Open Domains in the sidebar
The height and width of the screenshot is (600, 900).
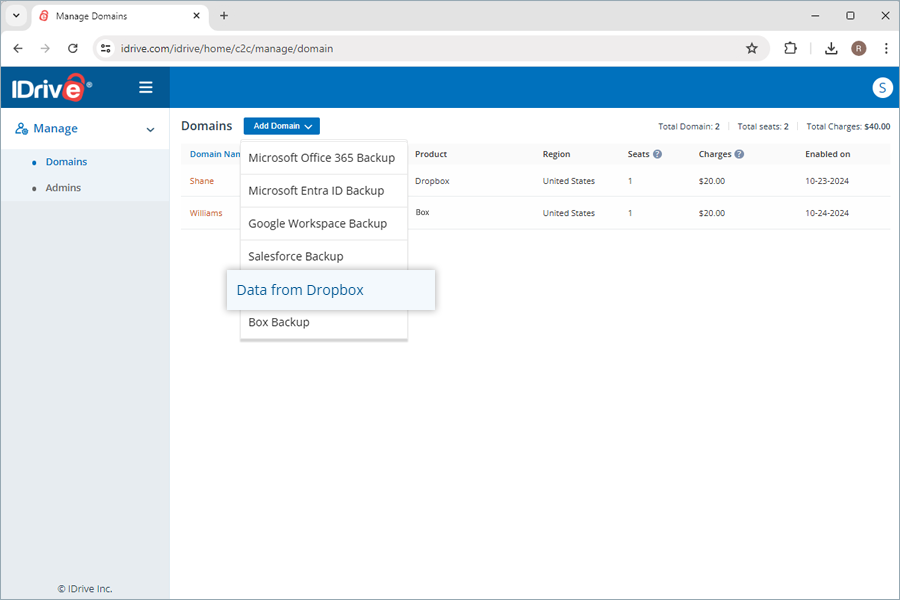coord(67,162)
